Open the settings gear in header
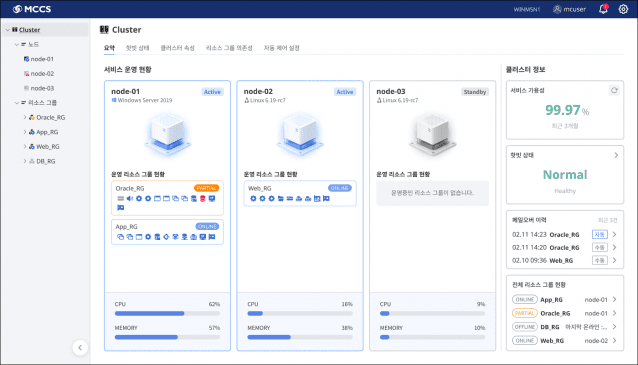 [x=623, y=9]
